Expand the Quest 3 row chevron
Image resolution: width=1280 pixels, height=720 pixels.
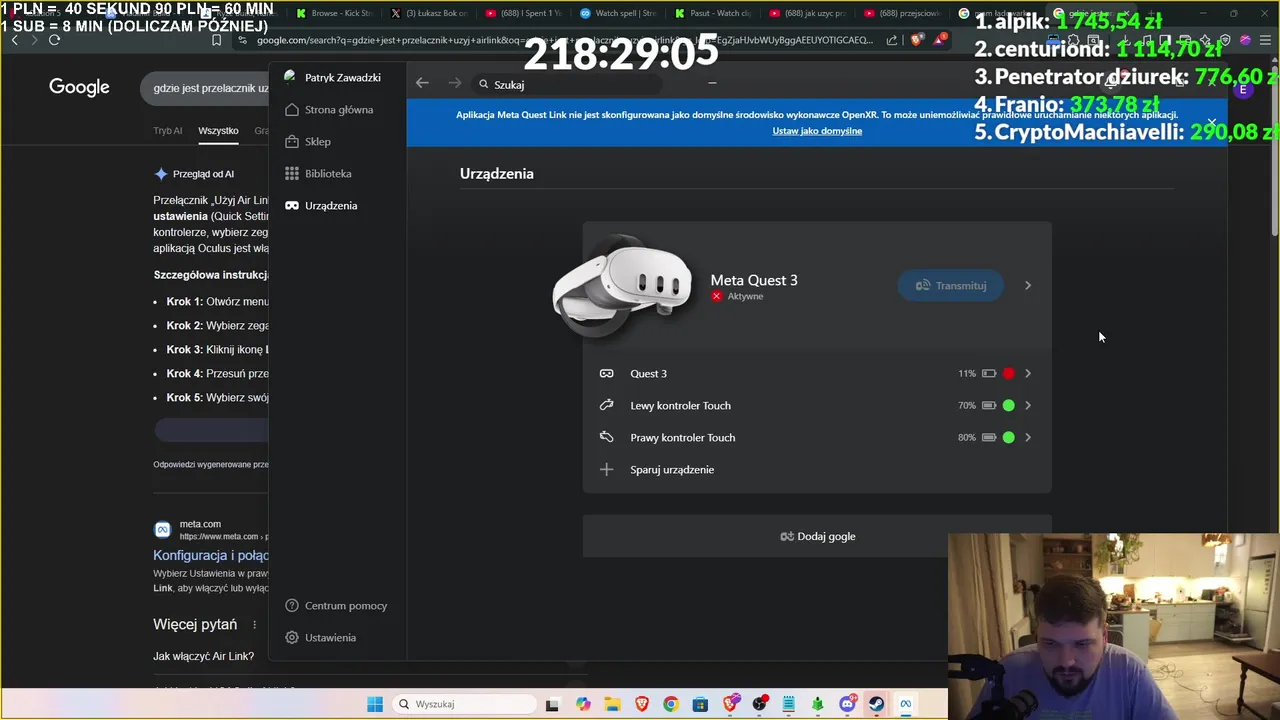[1028, 374]
